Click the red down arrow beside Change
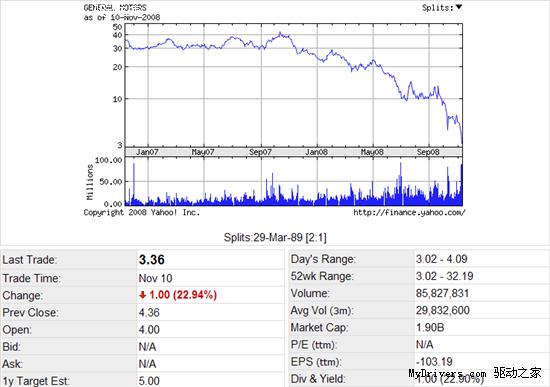Screen dimensions: 550x387 click(142, 295)
